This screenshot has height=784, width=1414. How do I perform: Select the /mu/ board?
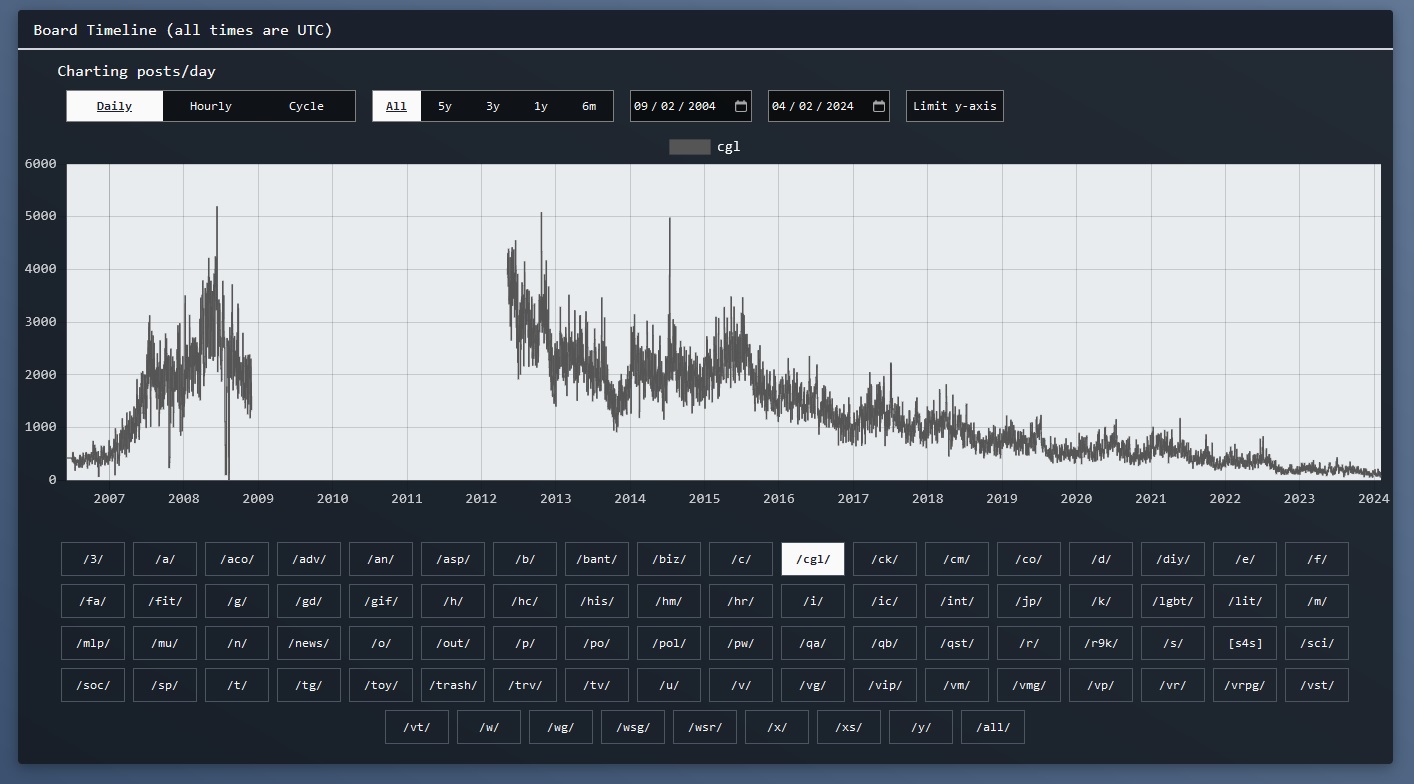pos(165,643)
